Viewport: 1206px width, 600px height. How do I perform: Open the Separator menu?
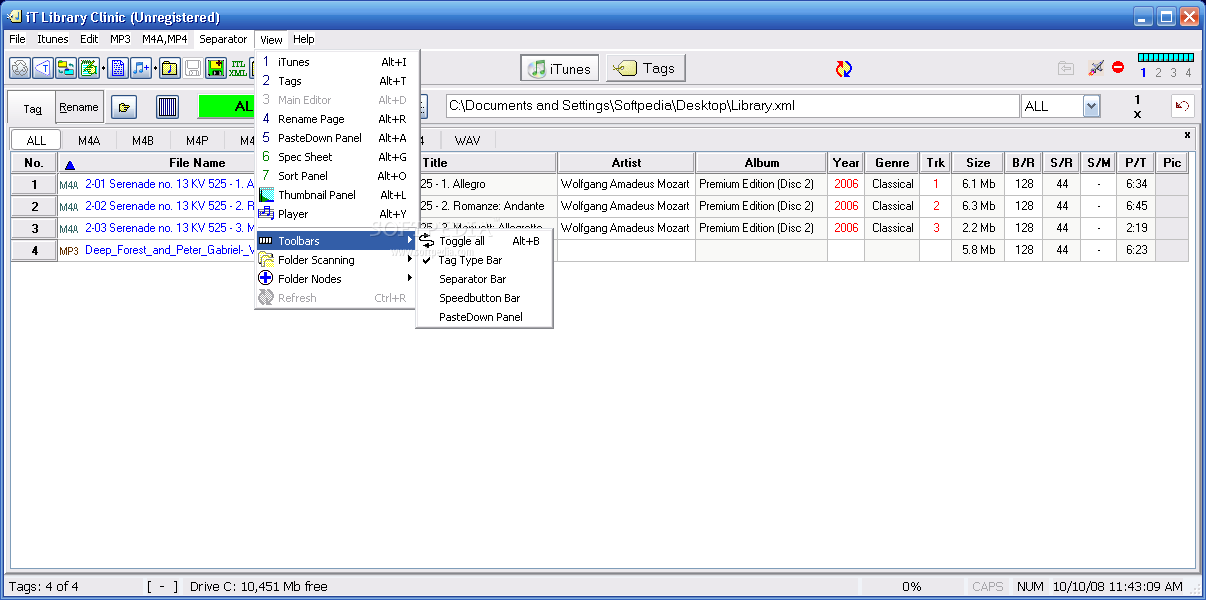(x=223, y=39)
